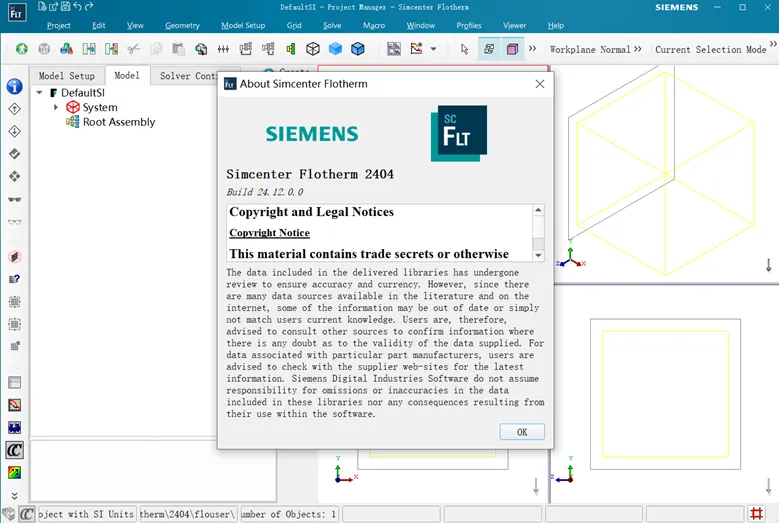This screenshot has width=779, height=523.
Task: Open the Grid menu
Action: (294, 25)
